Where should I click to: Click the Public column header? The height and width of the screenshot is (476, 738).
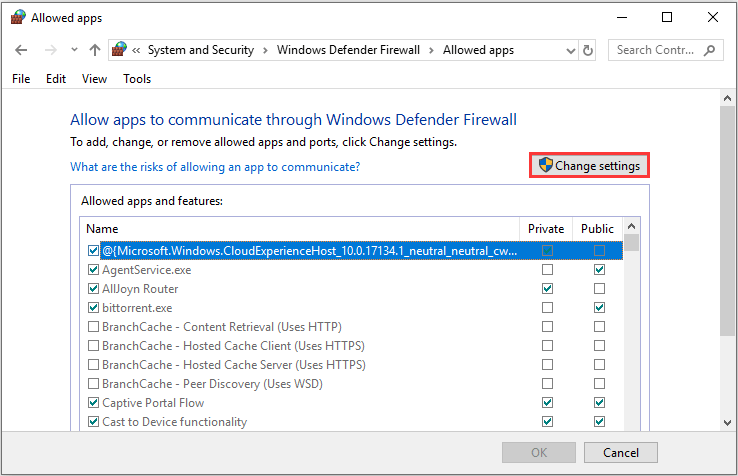[597, 229]
